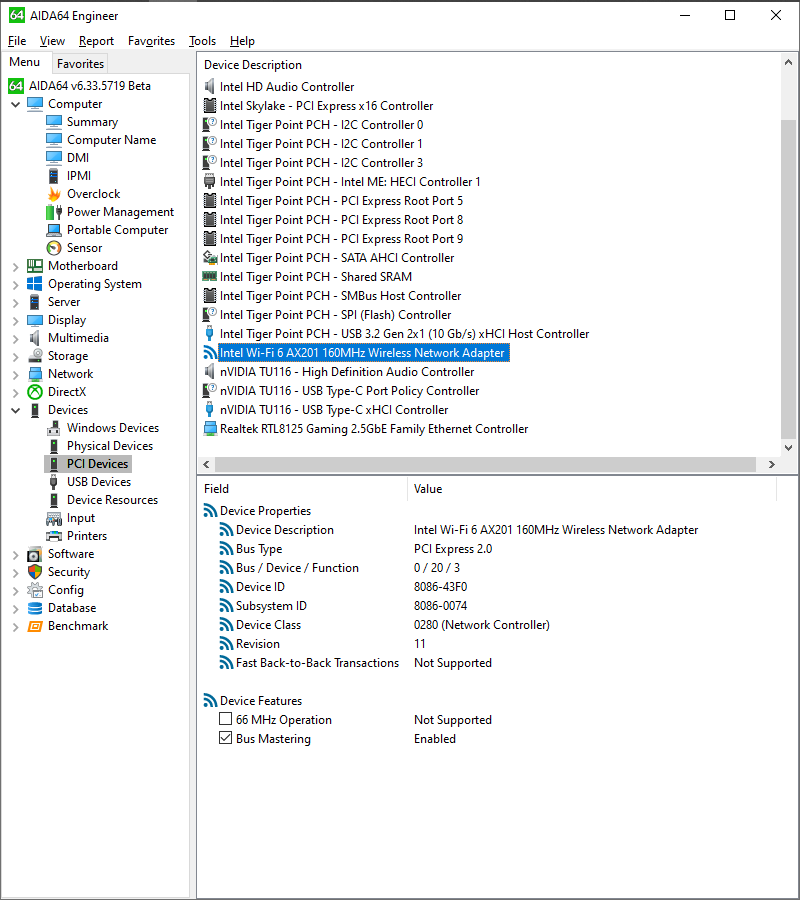This screenshot has width=800, height=900.
Task: Click the Operating System Windows logo icon
Action: click(x=35, y=284)
